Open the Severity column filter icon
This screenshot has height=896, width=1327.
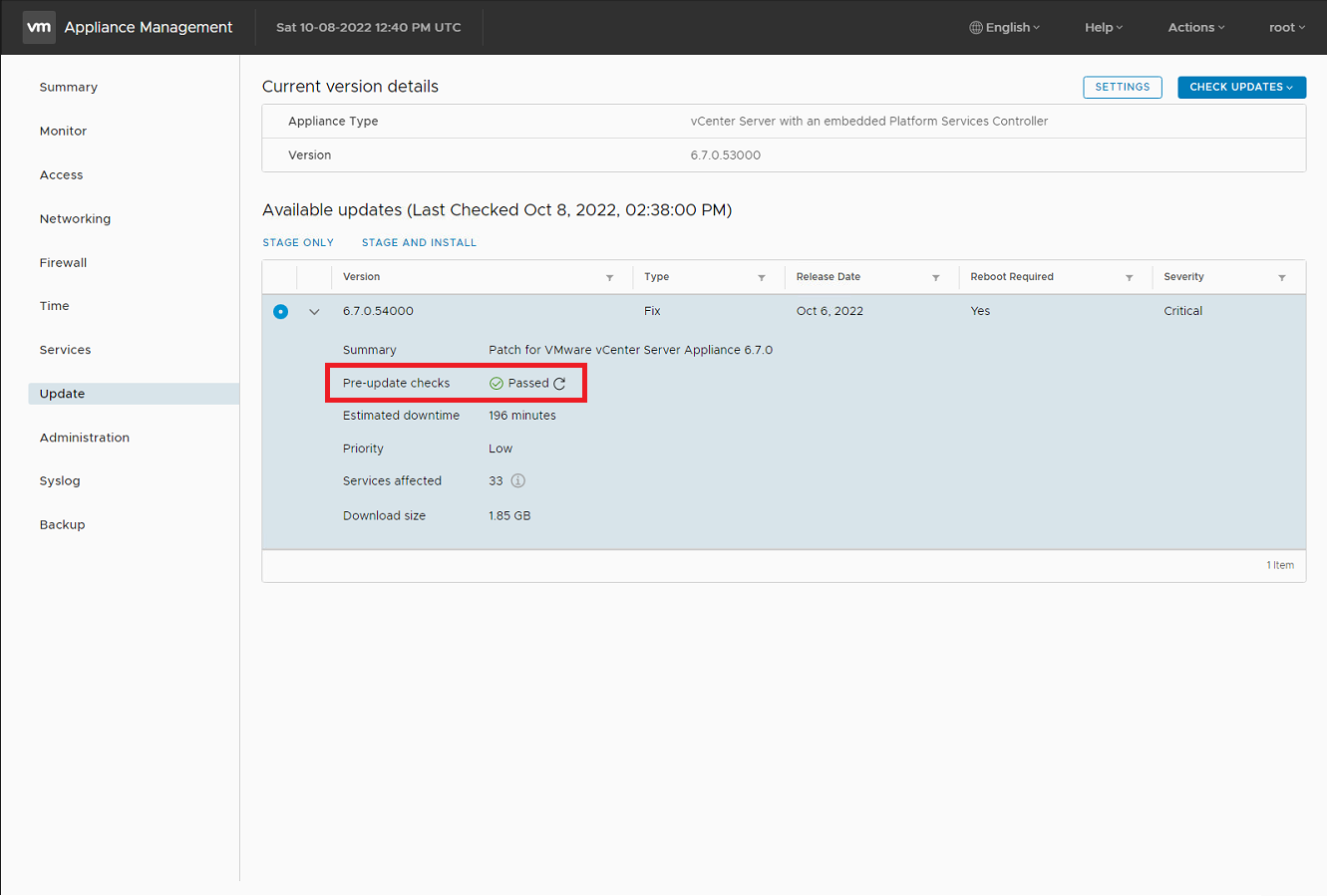[x=1282, y=278]
